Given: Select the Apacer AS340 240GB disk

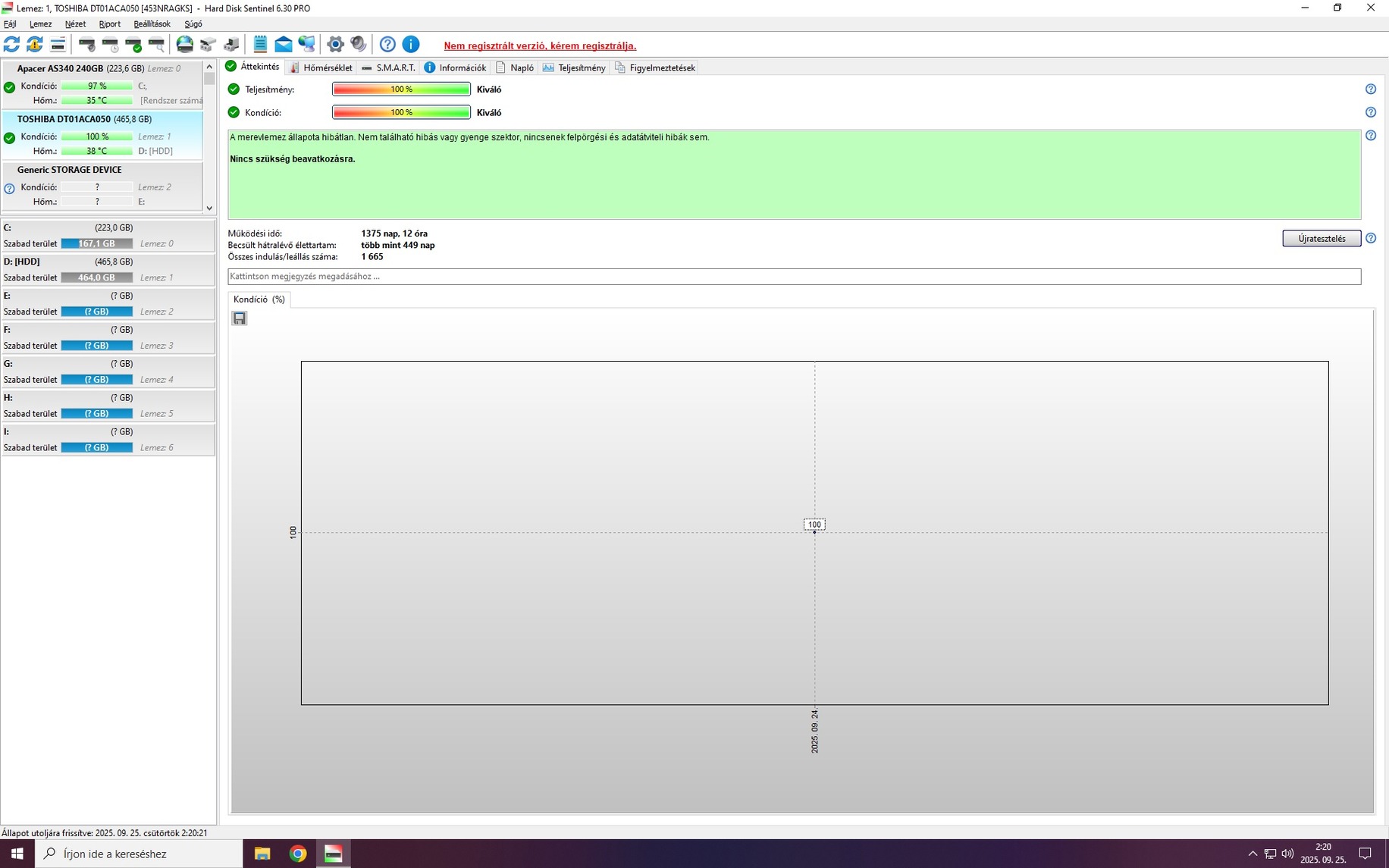Looking at the screenshot, I should click(102, 84).
